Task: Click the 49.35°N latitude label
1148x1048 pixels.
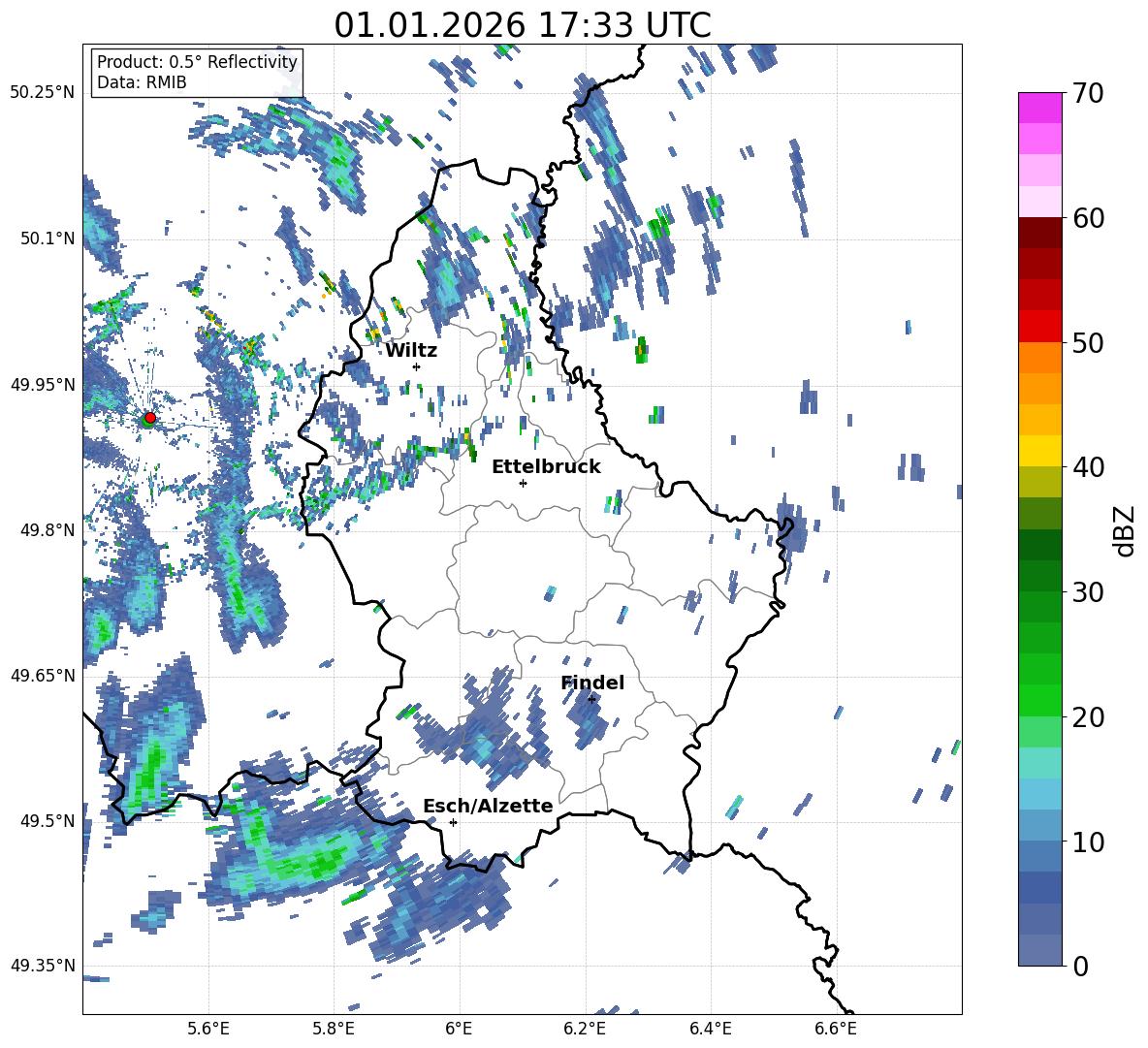Action: click(43, 966)
